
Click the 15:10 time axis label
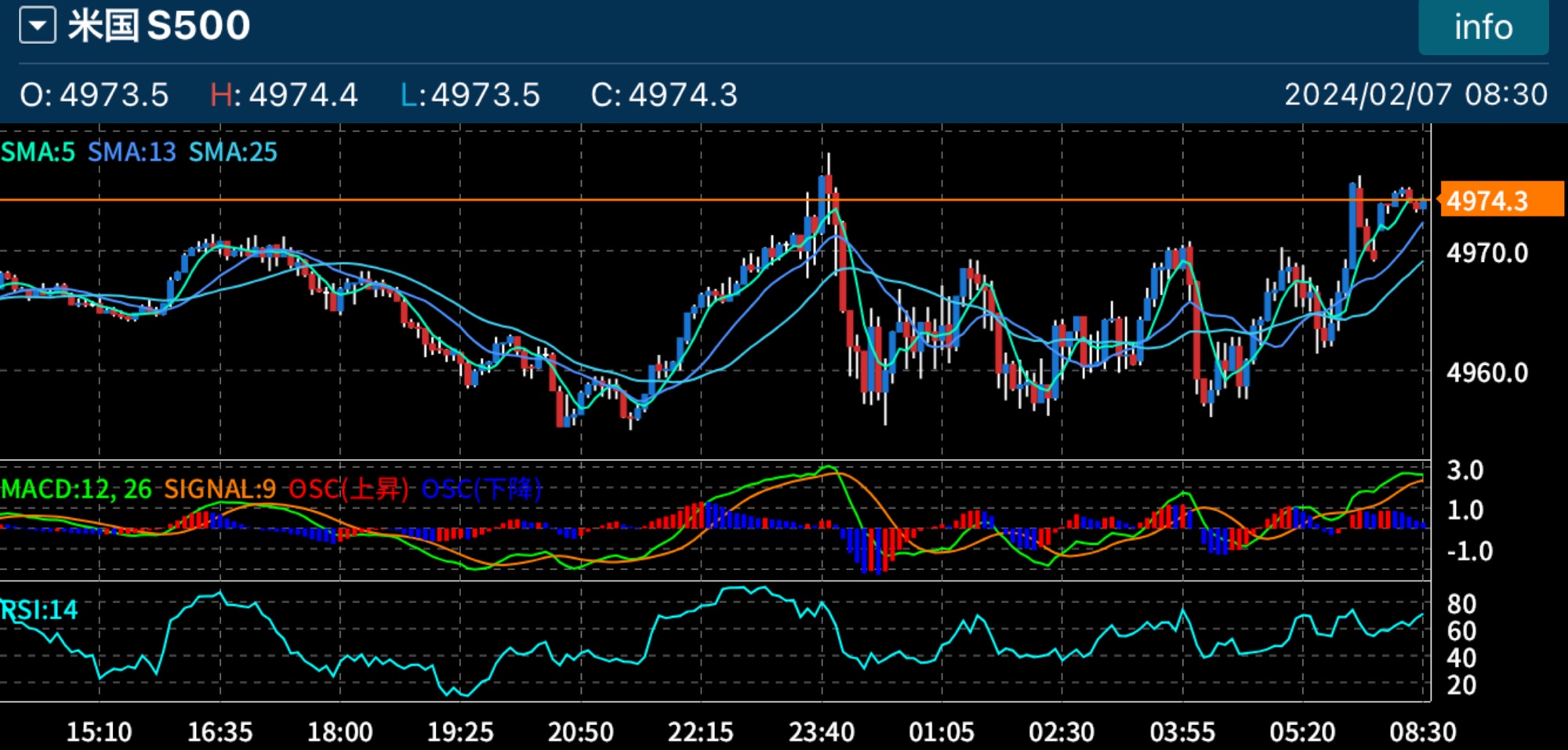[99, 732]
